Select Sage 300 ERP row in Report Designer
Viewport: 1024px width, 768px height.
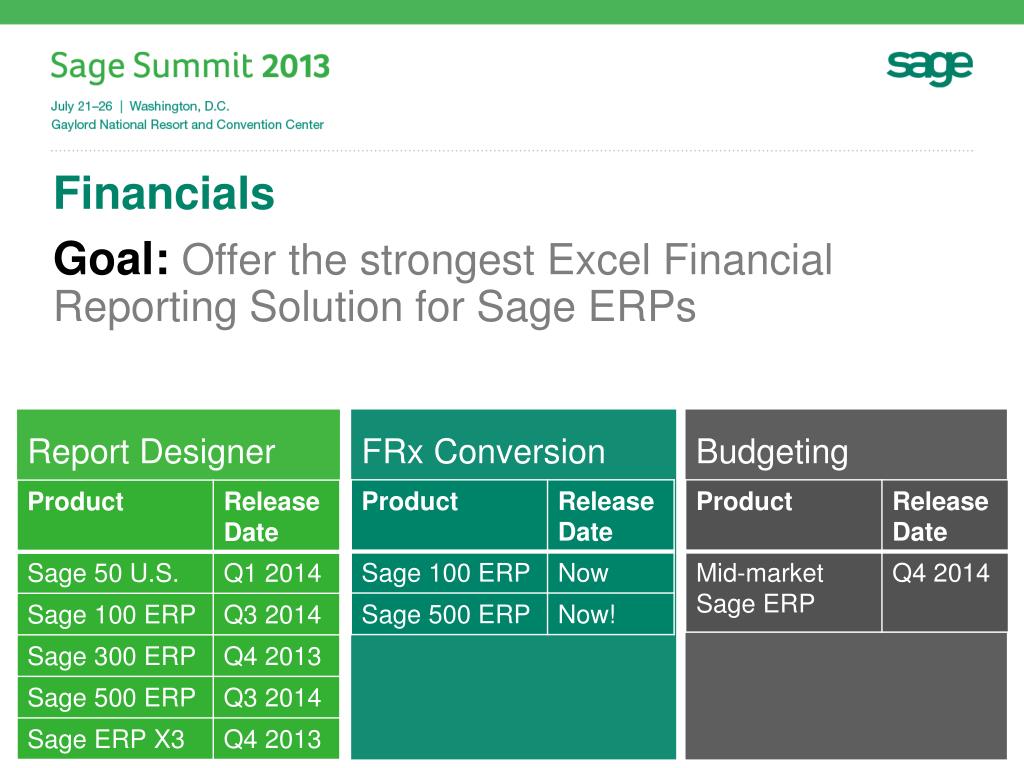click(x=178, y=656)
